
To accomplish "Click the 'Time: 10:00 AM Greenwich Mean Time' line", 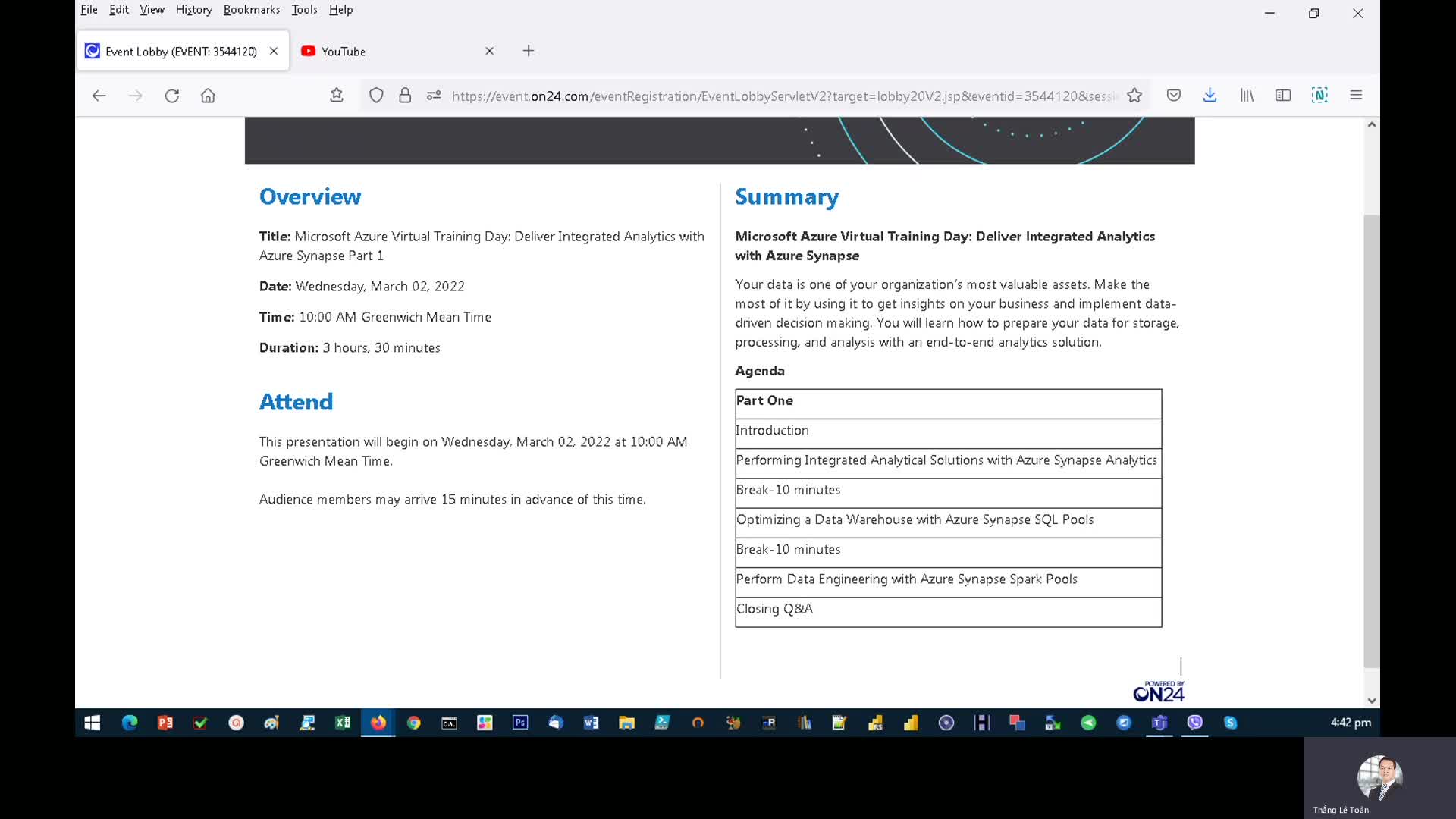I will click(x=375, y=317).
